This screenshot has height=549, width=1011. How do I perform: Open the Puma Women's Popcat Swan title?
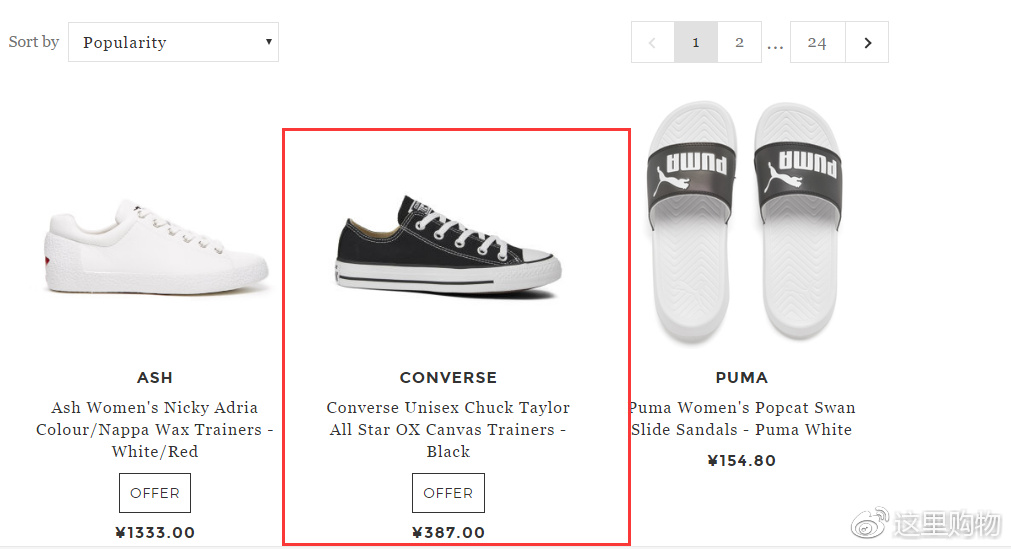click(x=741, y=419)
